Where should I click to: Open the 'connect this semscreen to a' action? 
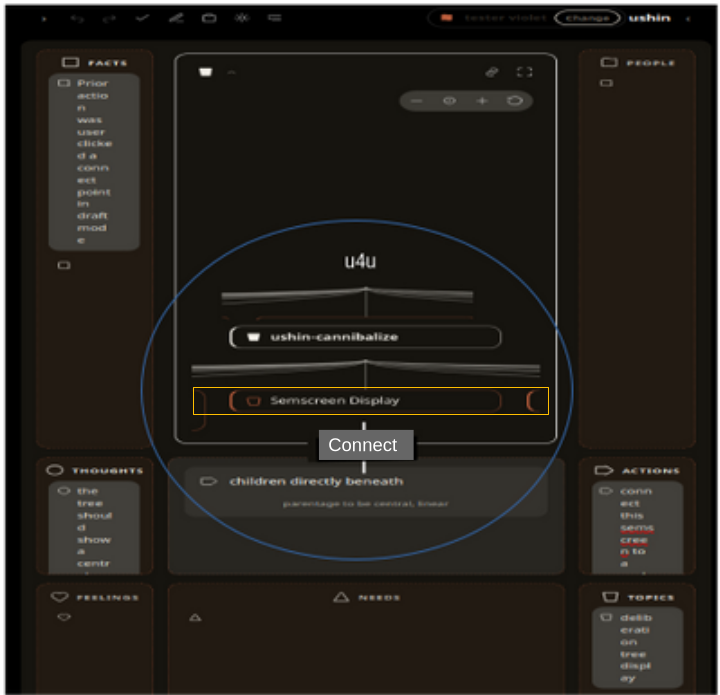point(637,527)
